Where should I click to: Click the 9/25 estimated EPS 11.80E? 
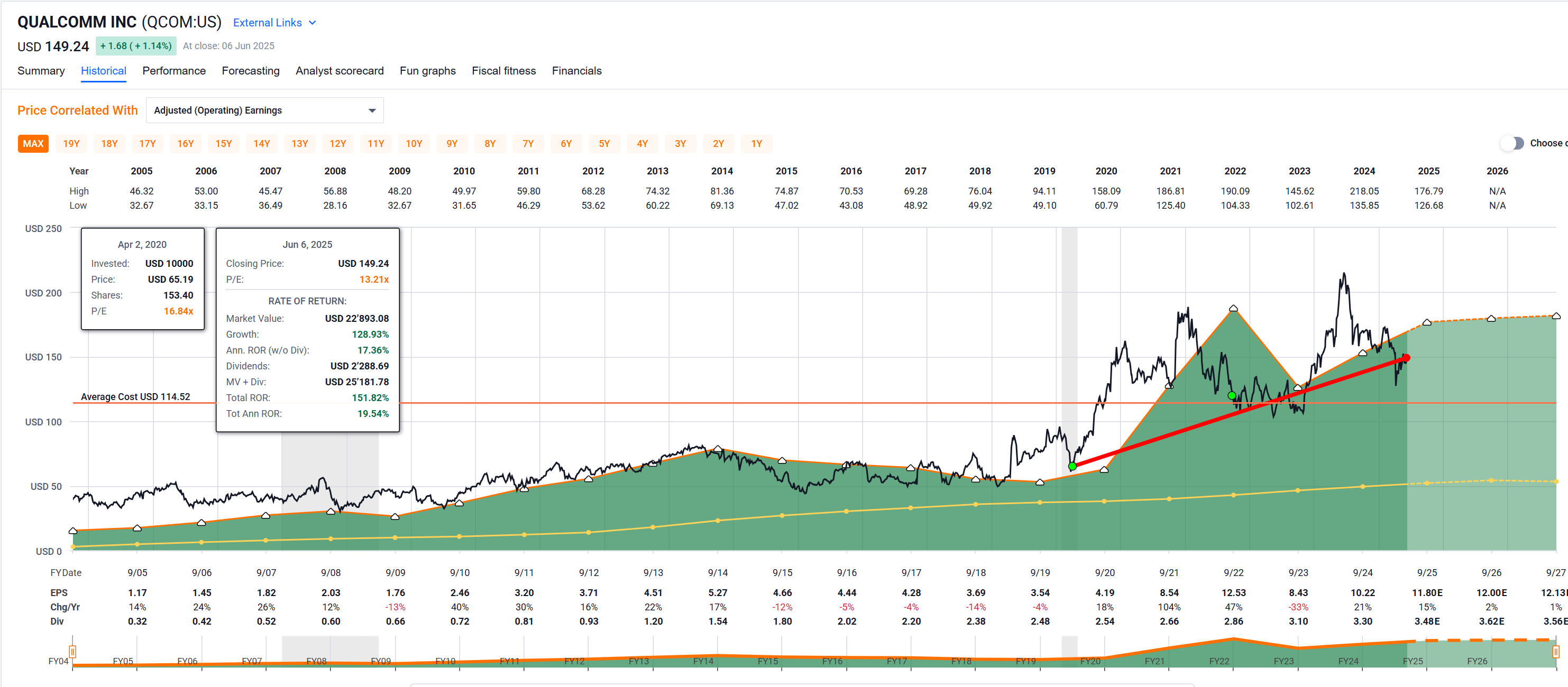[x=1427, y=593]
